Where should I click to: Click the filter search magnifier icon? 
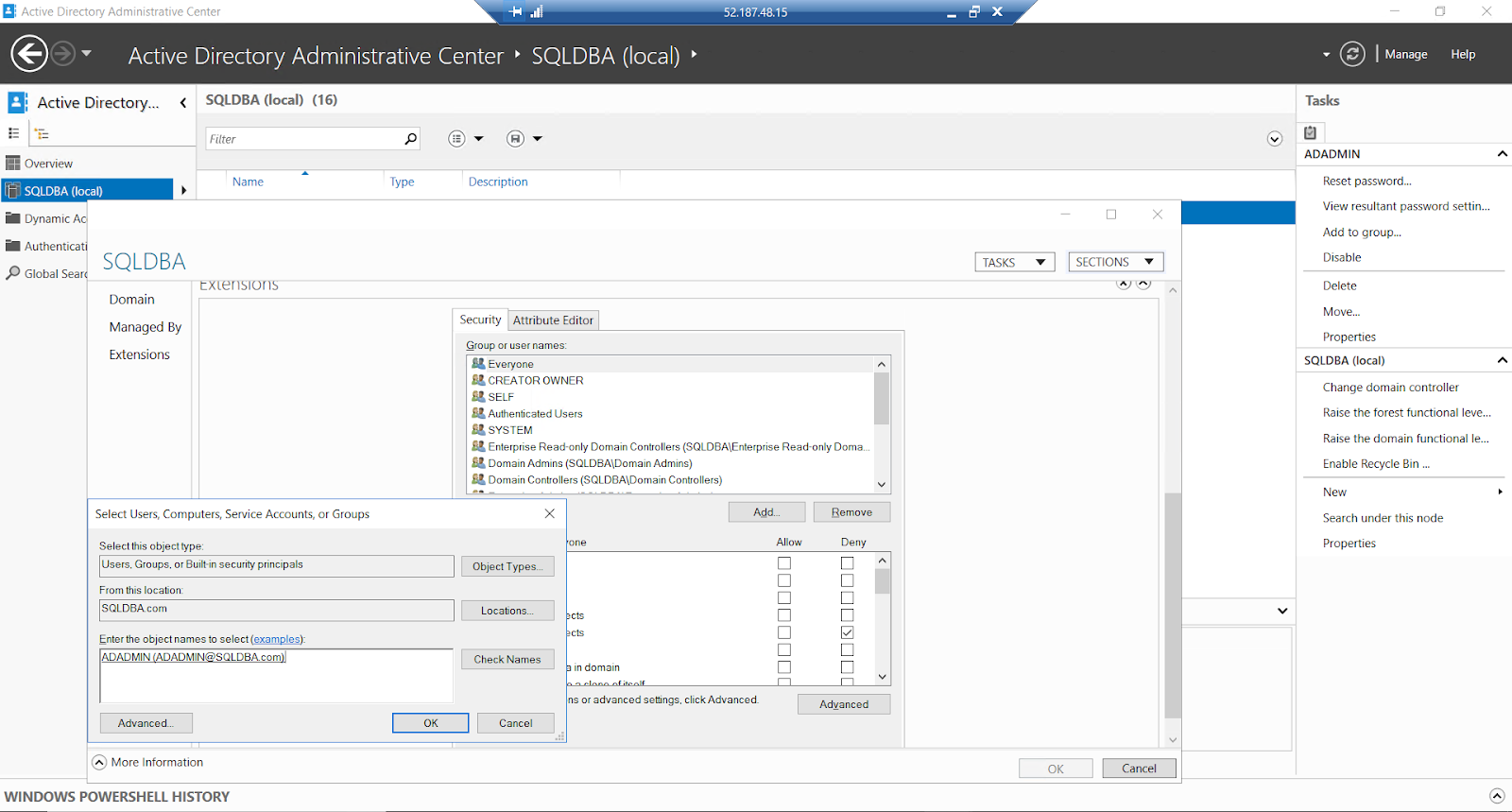tap(410, 139)
